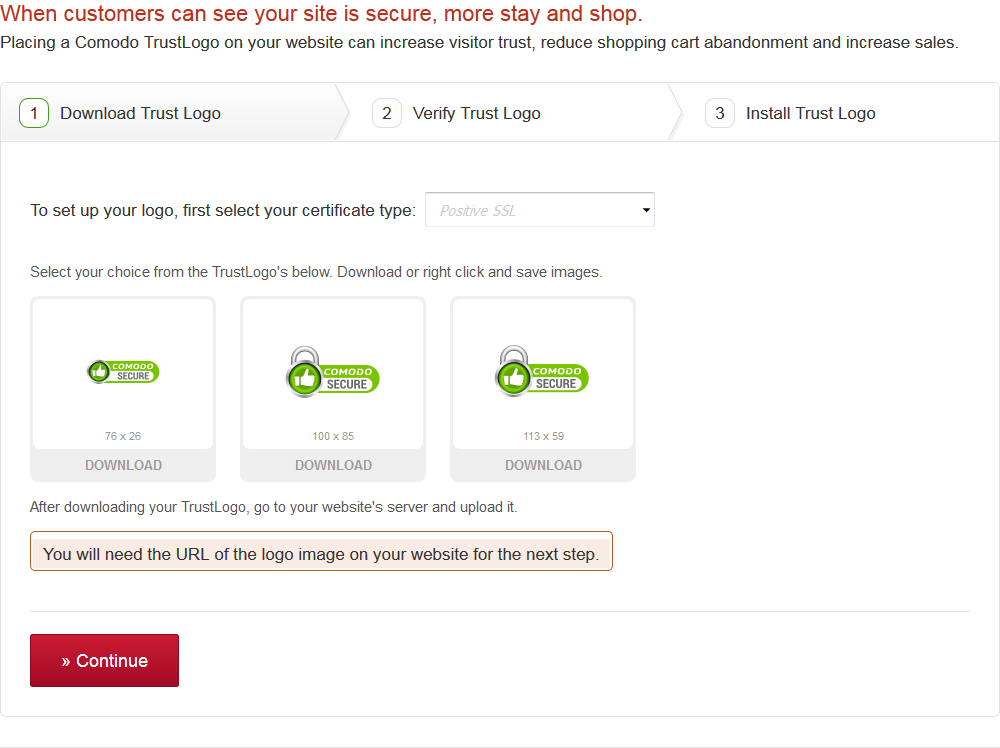Download the 76 x 26 TrustLogo
This screenshot has height=748, width=1000.
(123, 465)
